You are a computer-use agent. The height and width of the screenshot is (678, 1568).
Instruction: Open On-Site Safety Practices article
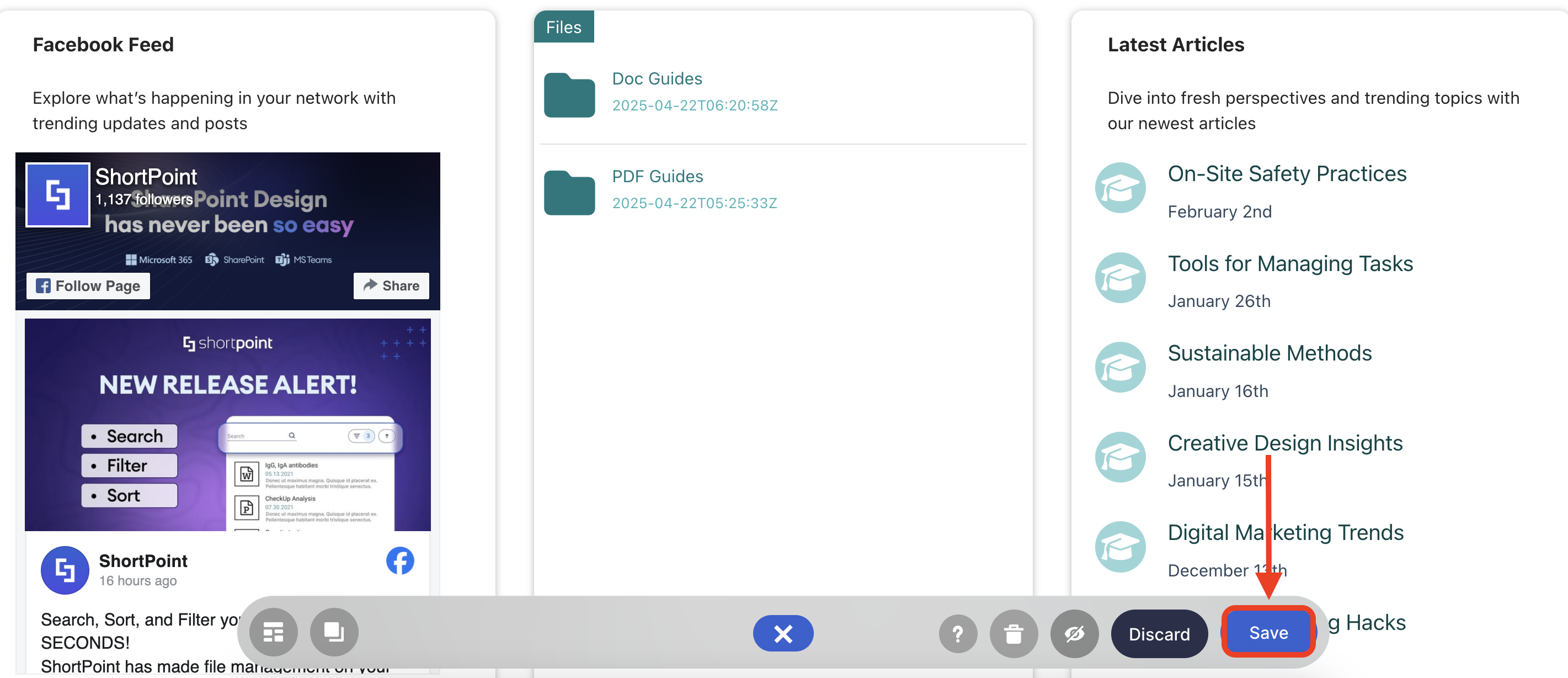pyautogui.click(x=1287, y=173)
